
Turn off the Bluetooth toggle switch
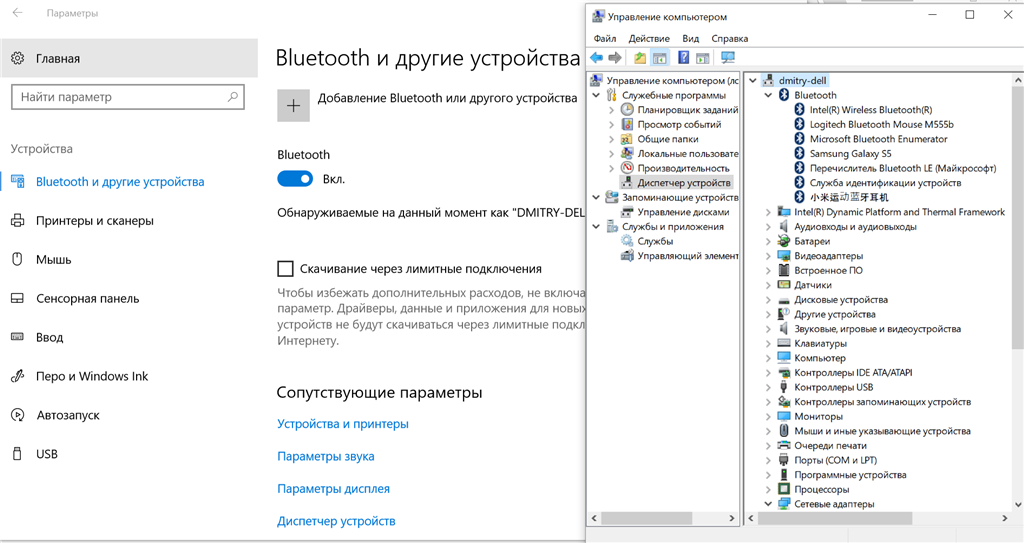click(295, 179)
